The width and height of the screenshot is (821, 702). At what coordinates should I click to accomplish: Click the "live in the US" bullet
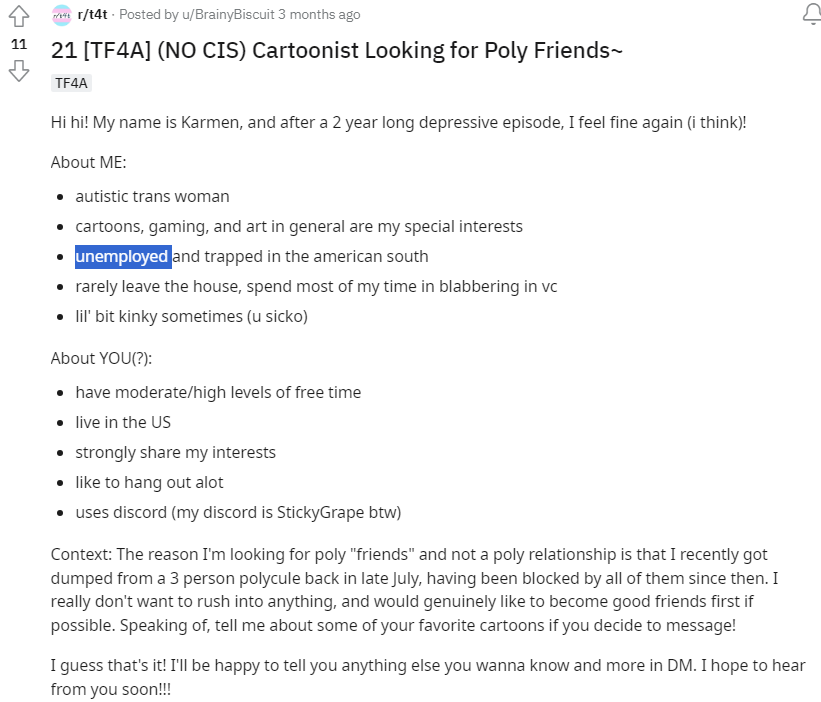point(123,422)
